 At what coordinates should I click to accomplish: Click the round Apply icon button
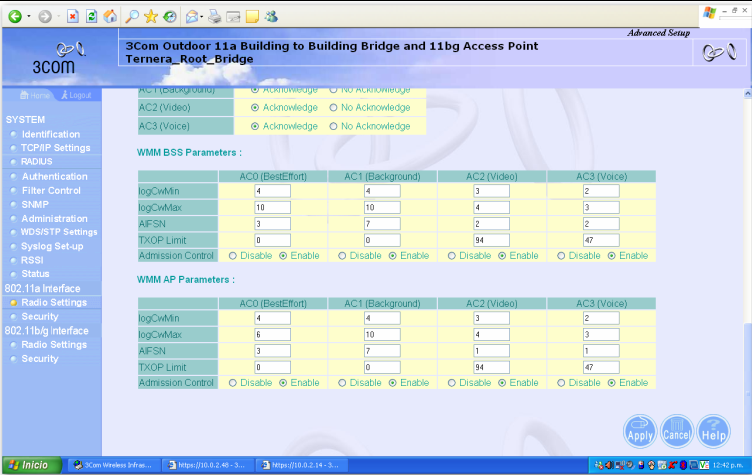tap(640, 430)
